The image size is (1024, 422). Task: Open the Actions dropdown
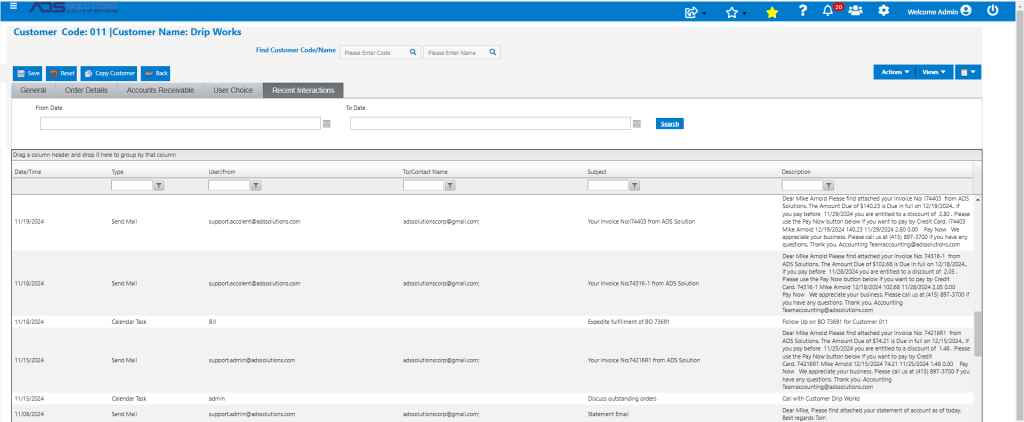pyautogui.click(x=895, y=72)
